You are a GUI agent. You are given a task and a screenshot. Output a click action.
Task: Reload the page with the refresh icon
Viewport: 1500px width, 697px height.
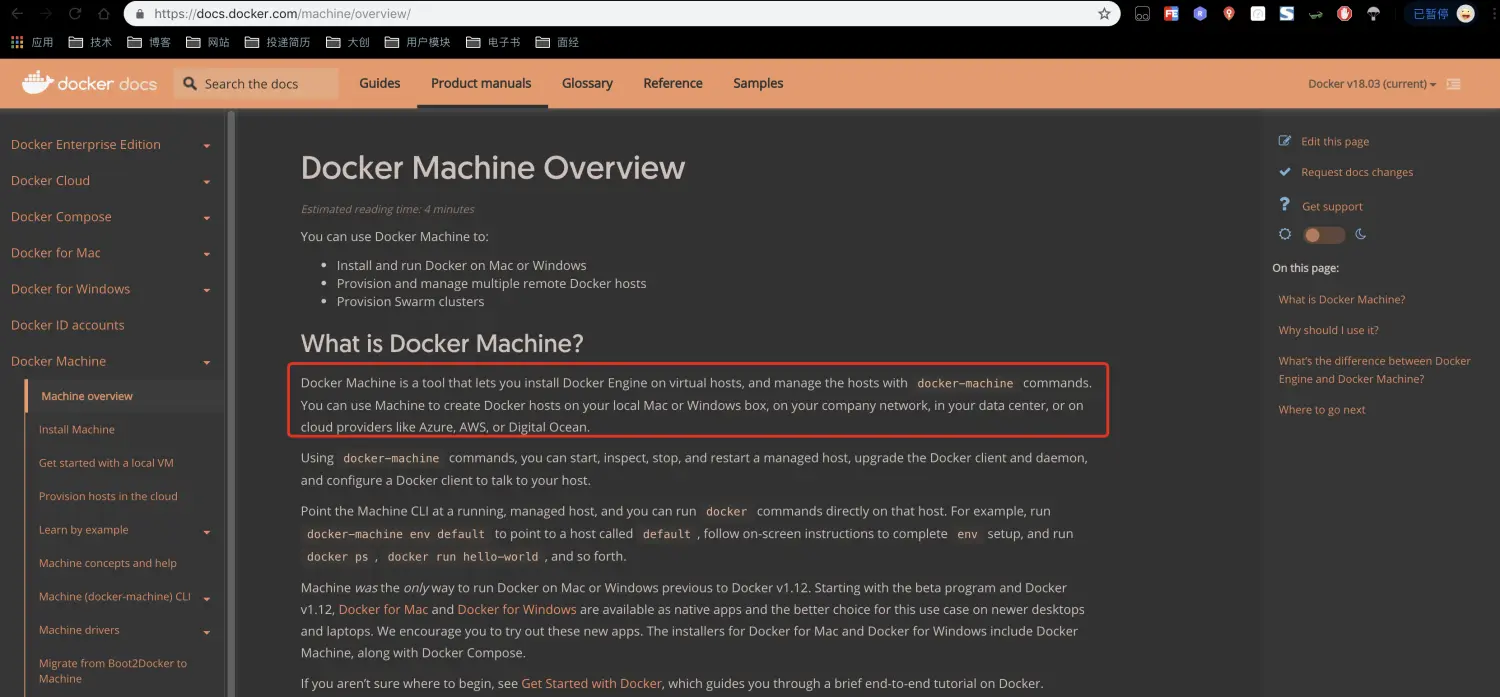pyautogui.click(x=75, y=14)
